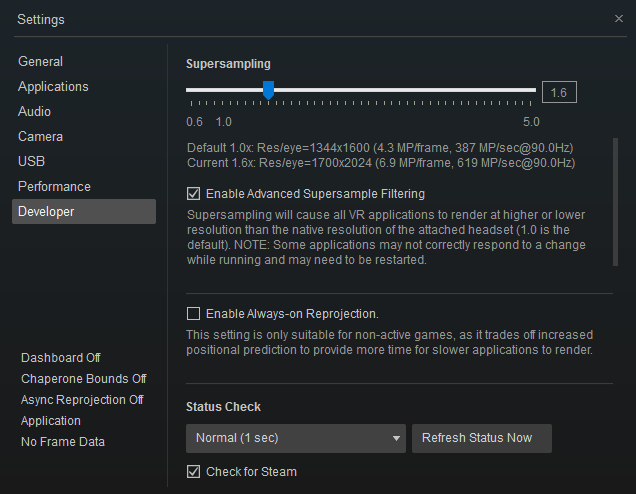The height and width of the screenshot is (494, 636).
Task: Select the Developer section
Action: pos(46,212)
